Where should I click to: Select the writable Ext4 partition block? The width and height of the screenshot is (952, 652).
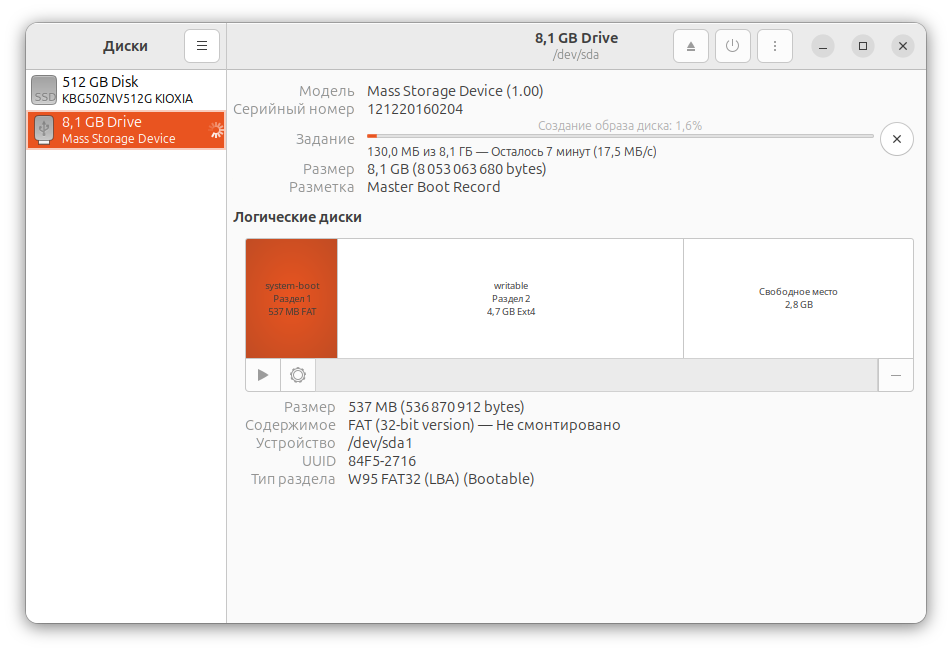511,298
